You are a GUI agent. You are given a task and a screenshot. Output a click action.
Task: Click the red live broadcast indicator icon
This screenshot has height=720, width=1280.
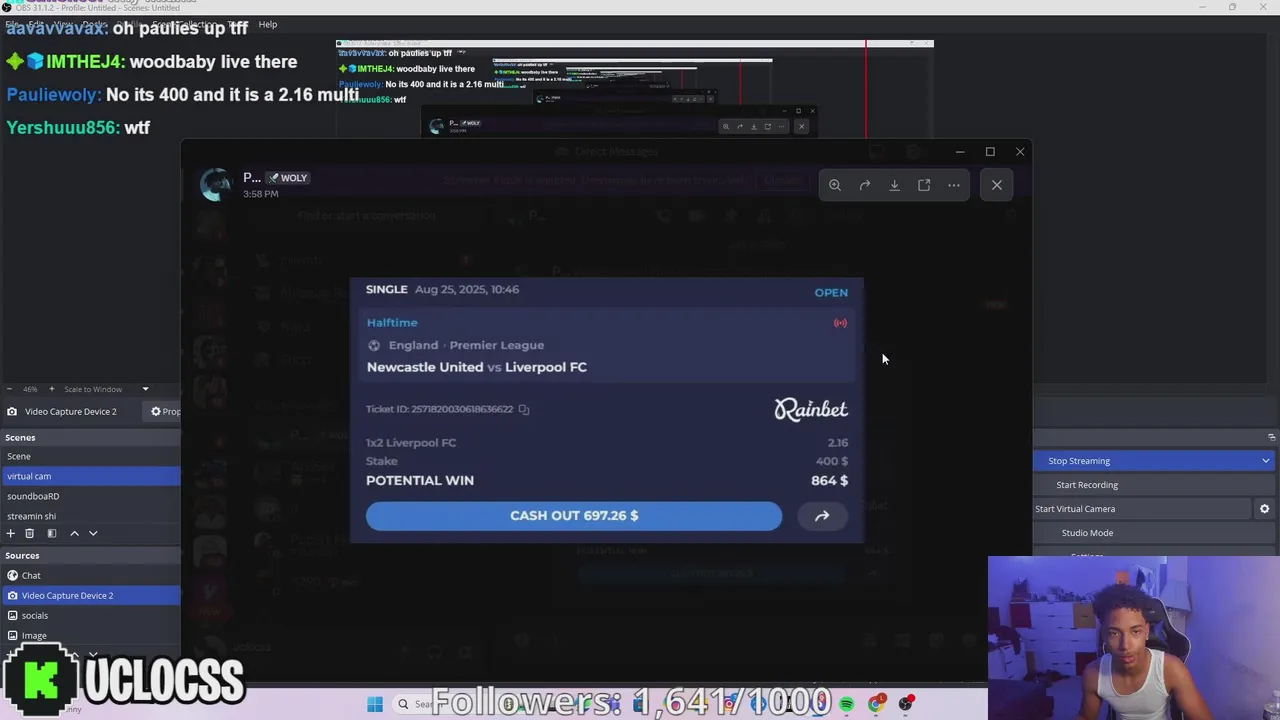[x=840, y=323]
